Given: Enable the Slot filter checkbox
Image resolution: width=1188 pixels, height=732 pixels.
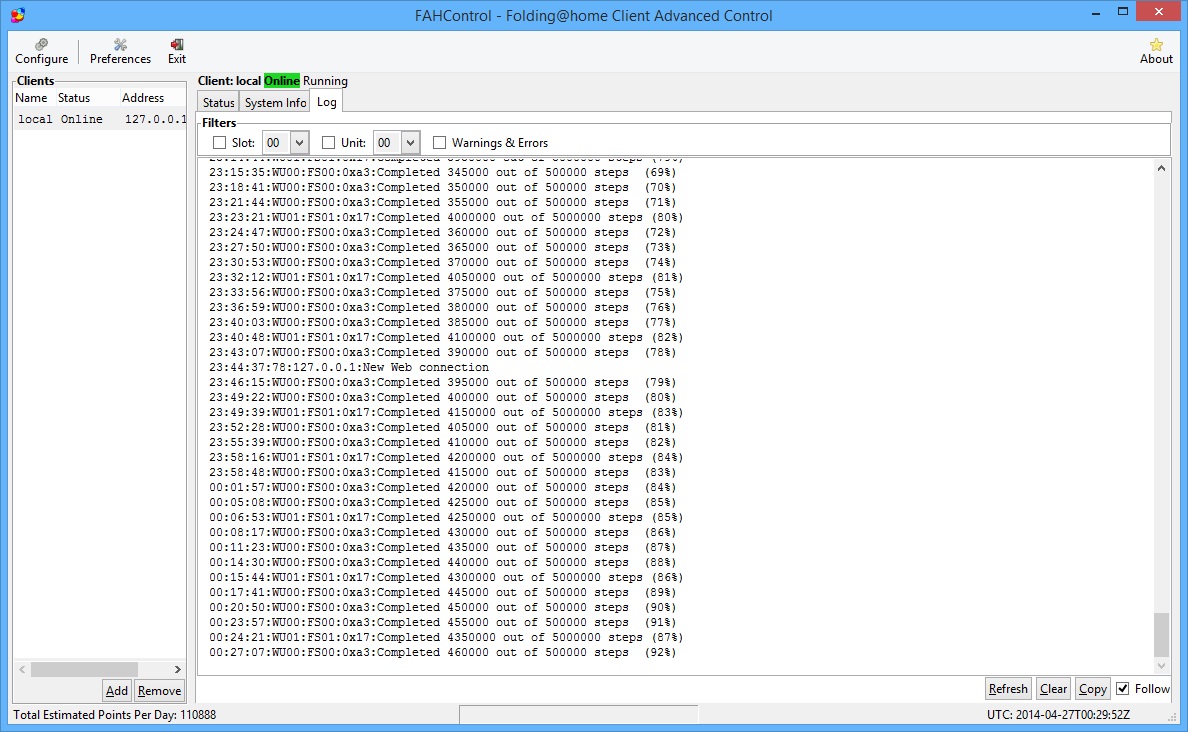Looking at the screenshot, I should tap(220, 142).
